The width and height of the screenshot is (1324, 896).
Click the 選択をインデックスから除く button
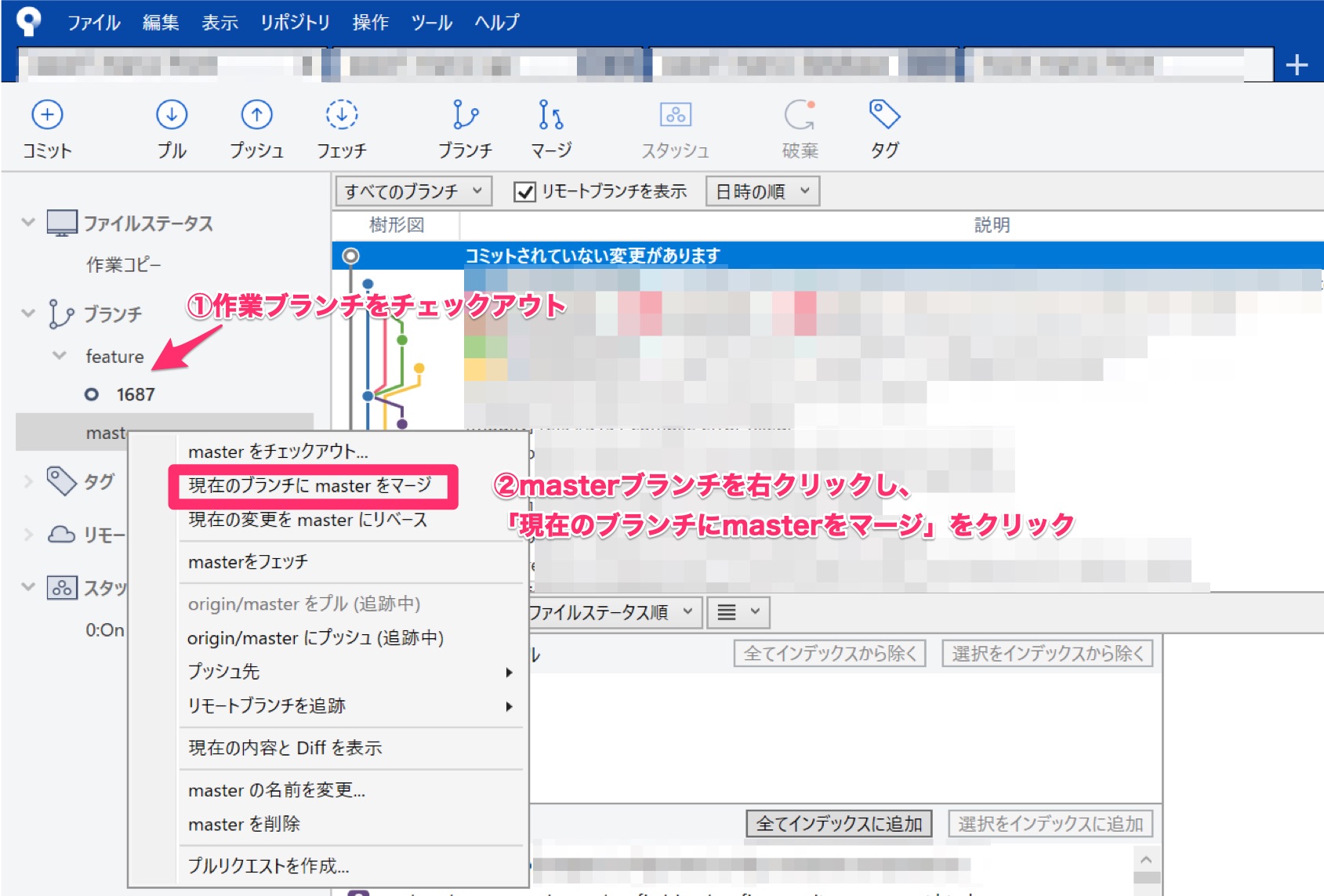pyautogui.click(x=1047, y=652)
